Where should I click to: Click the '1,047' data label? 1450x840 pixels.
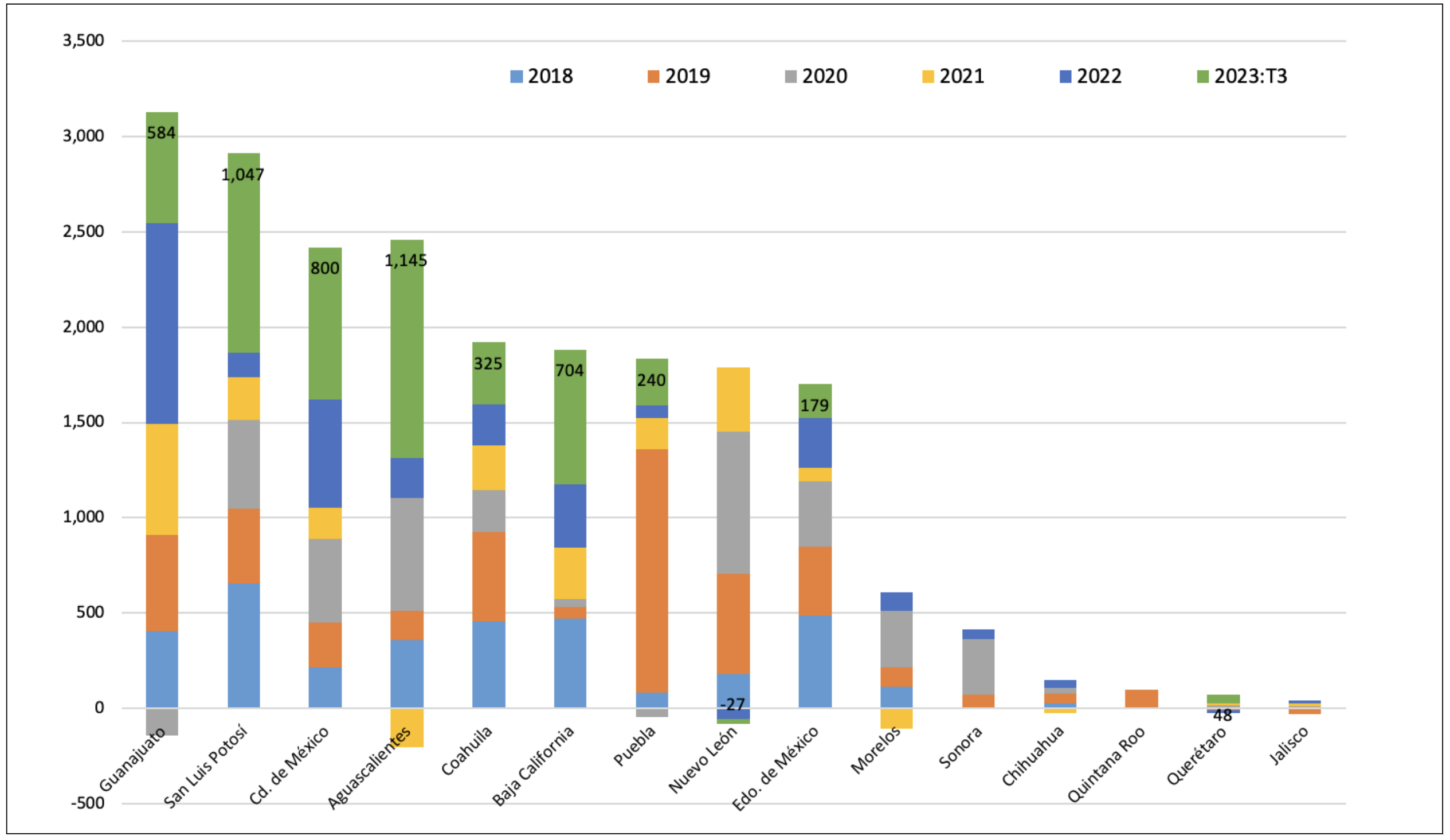pos(243,174)
